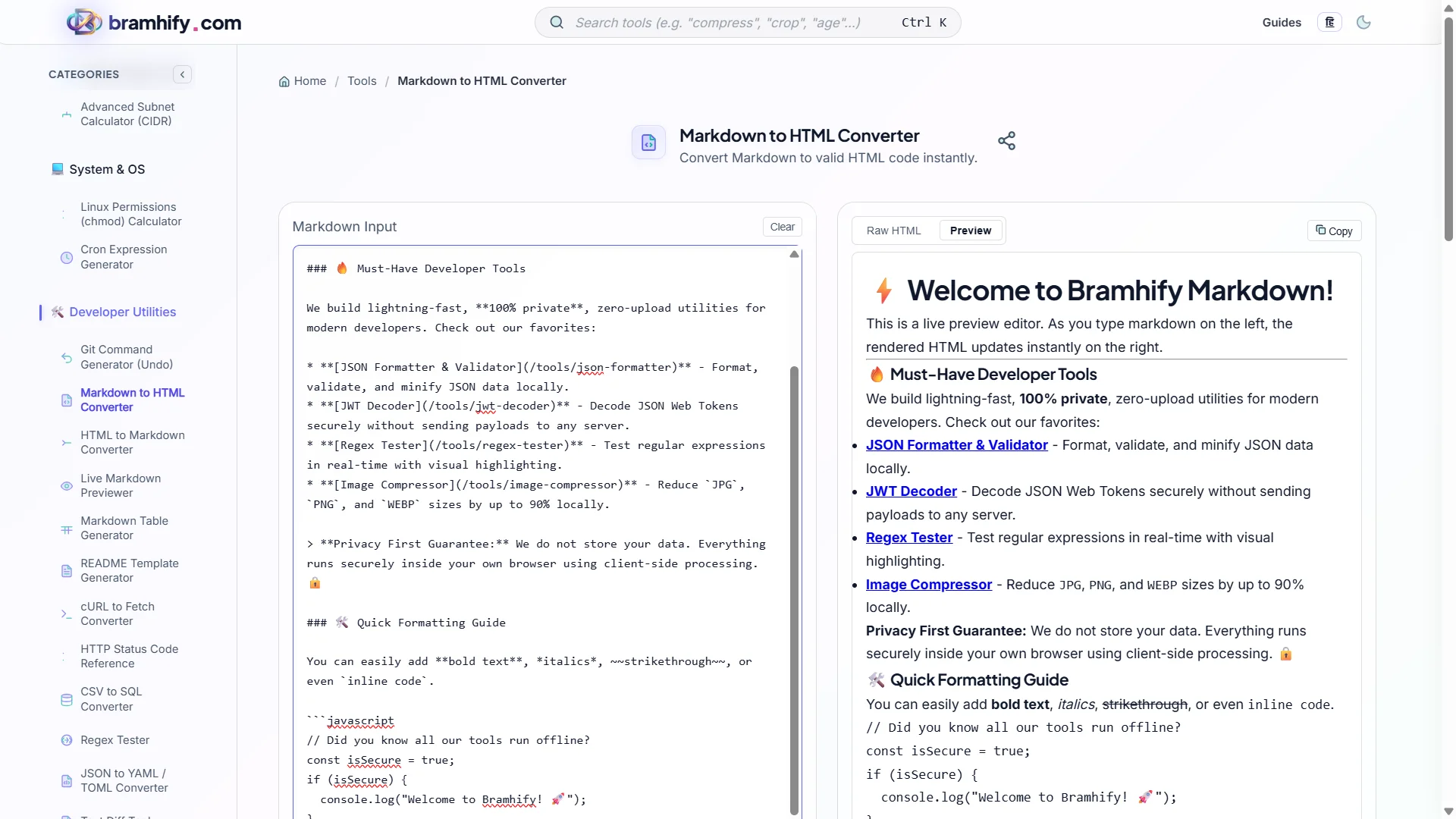Open Advanced Subnet Calculator (CIDR)
1456x819 pixels.
[127, 115]
